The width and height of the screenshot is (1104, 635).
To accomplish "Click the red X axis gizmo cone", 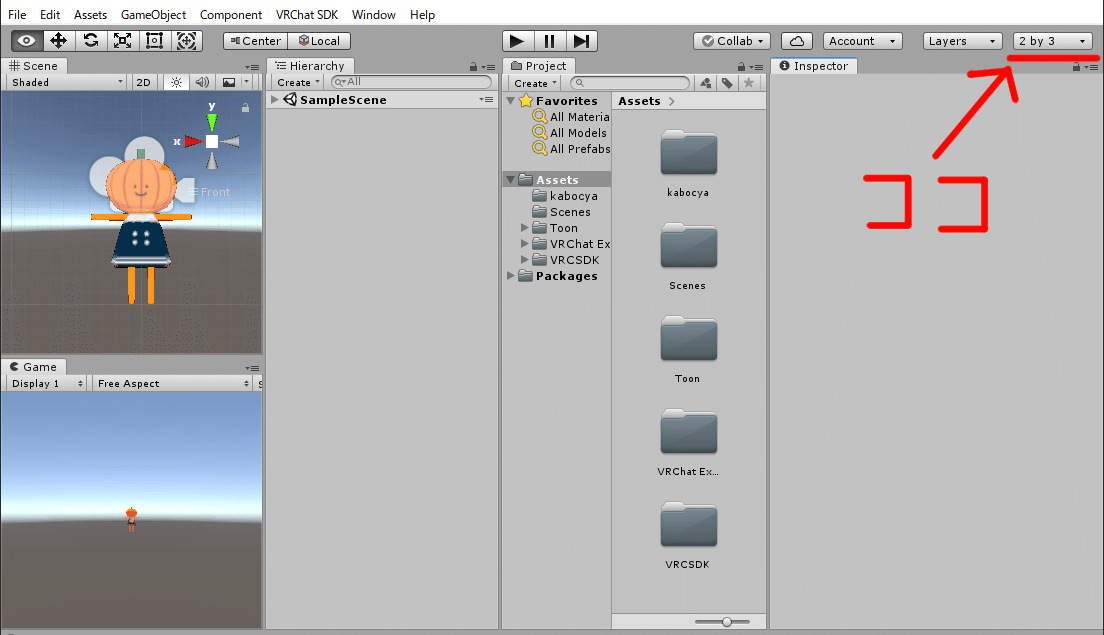I will (x=193, y=142).
